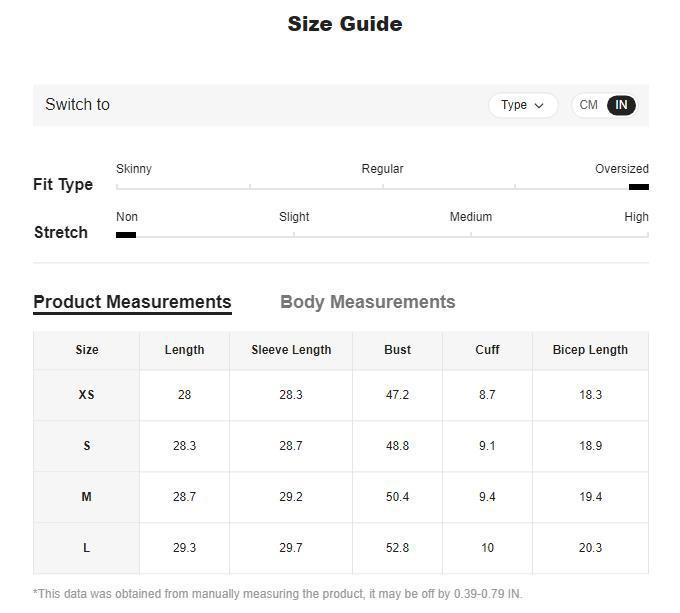Image resolution: width=680 pixels, height=613 pixels.
Task: Select the IN unit option
Action: tap(621, 105)
